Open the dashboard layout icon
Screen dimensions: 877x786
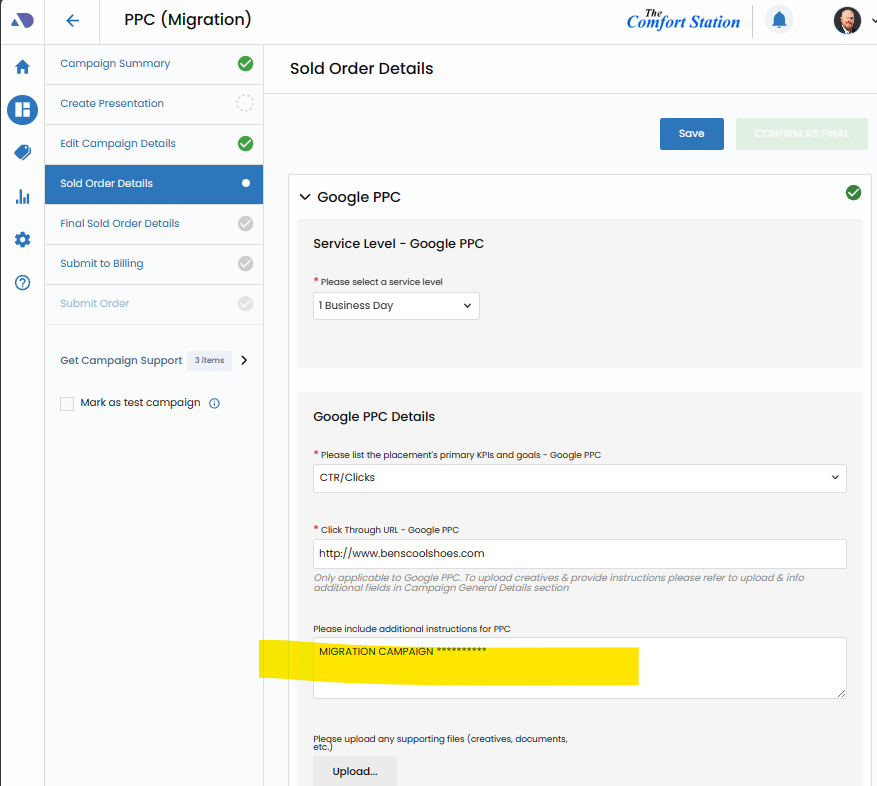click(22, 110)
